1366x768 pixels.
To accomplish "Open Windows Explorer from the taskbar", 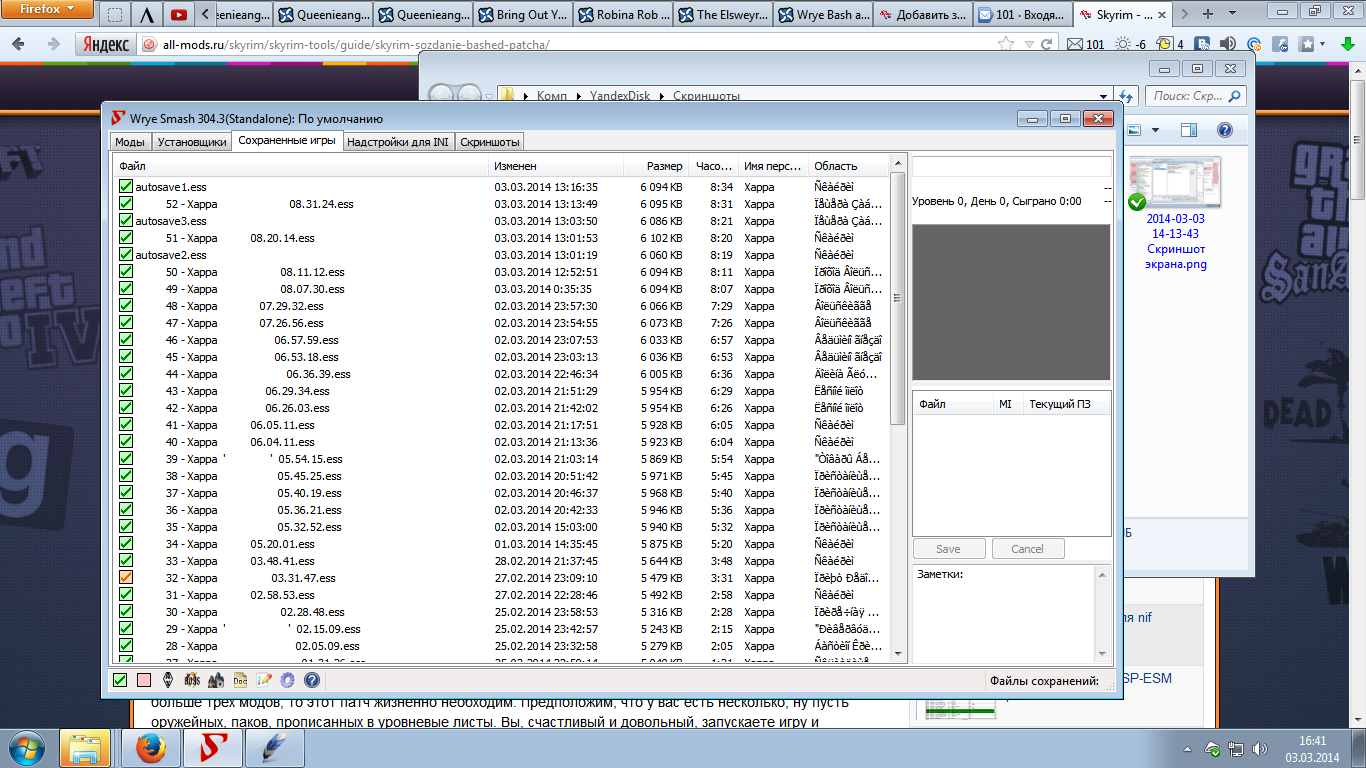I will 85,748.
